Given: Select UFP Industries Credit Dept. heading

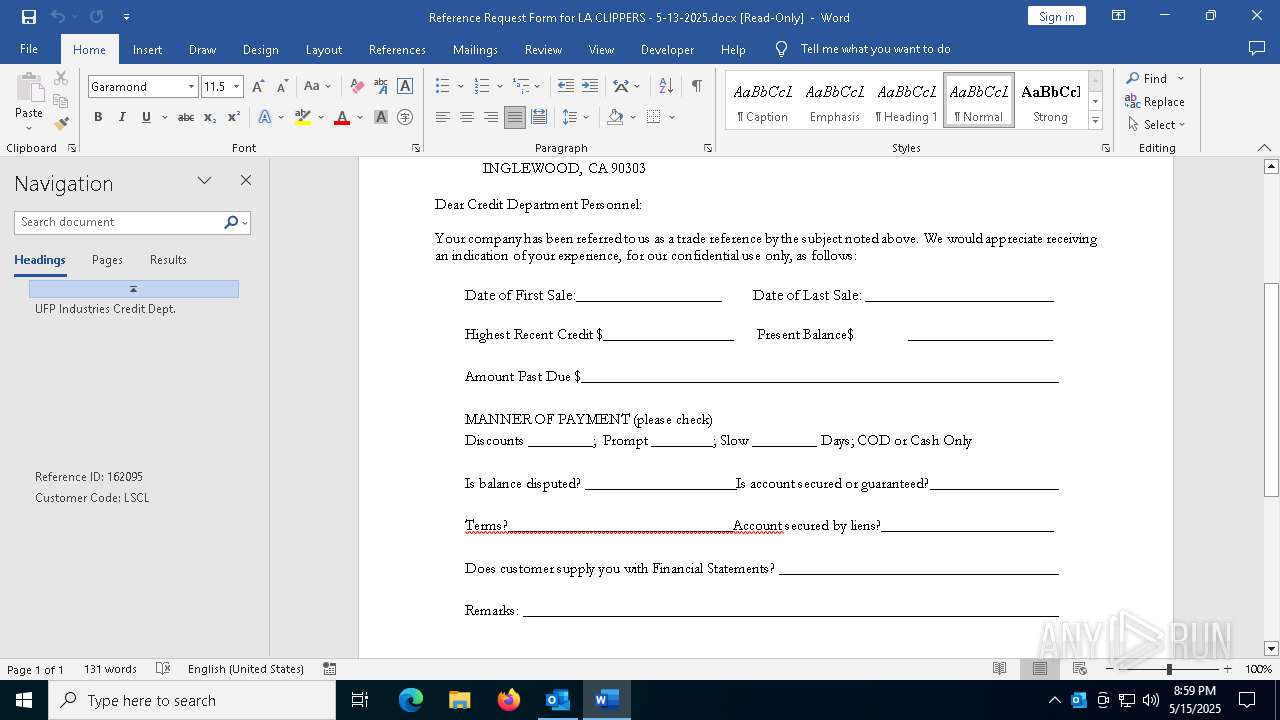Looking at the screenshot, I should click(x=105, y=309).
